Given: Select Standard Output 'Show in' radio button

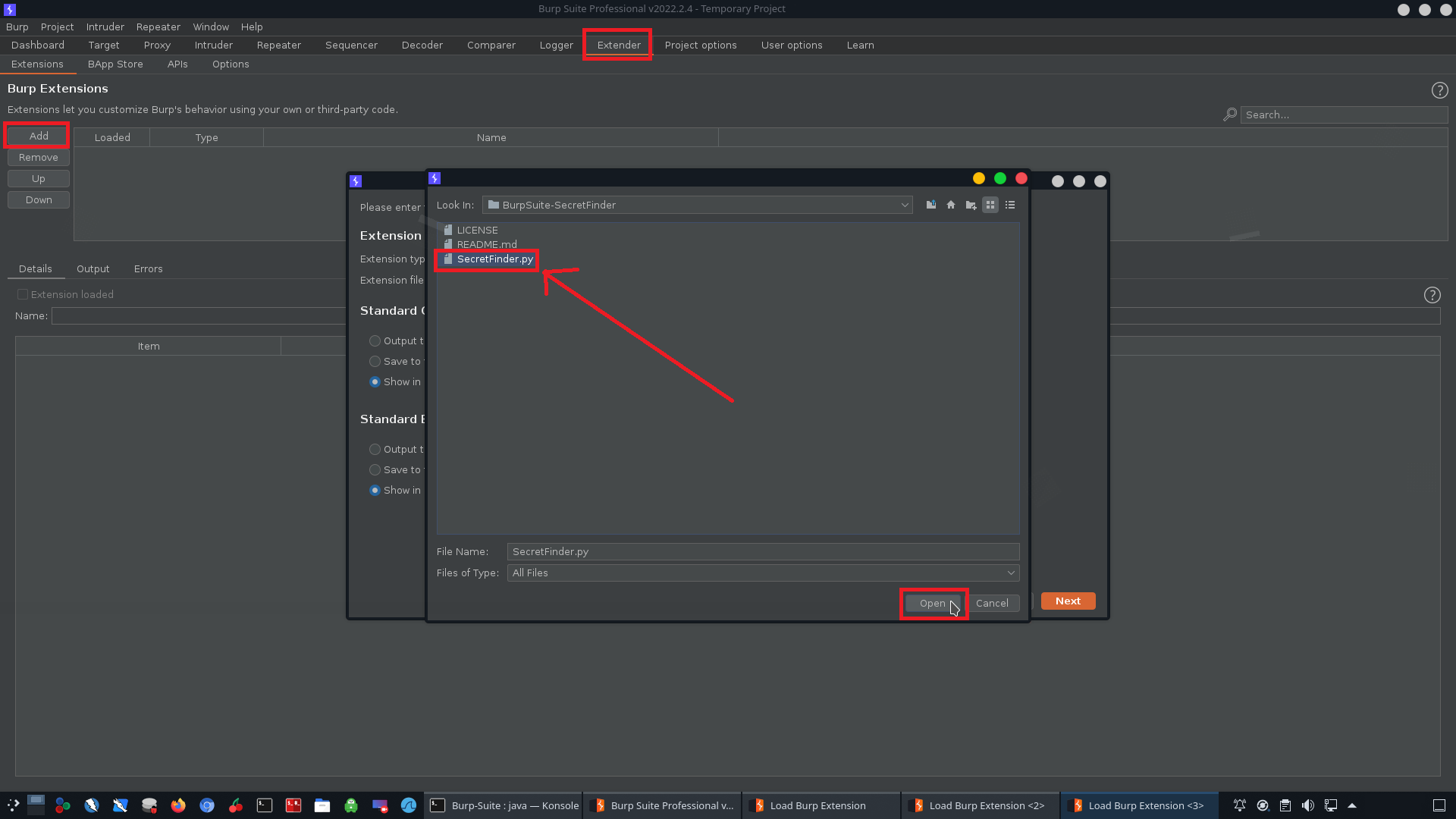Looking at the screenshot, I should [x=375, y=382].
